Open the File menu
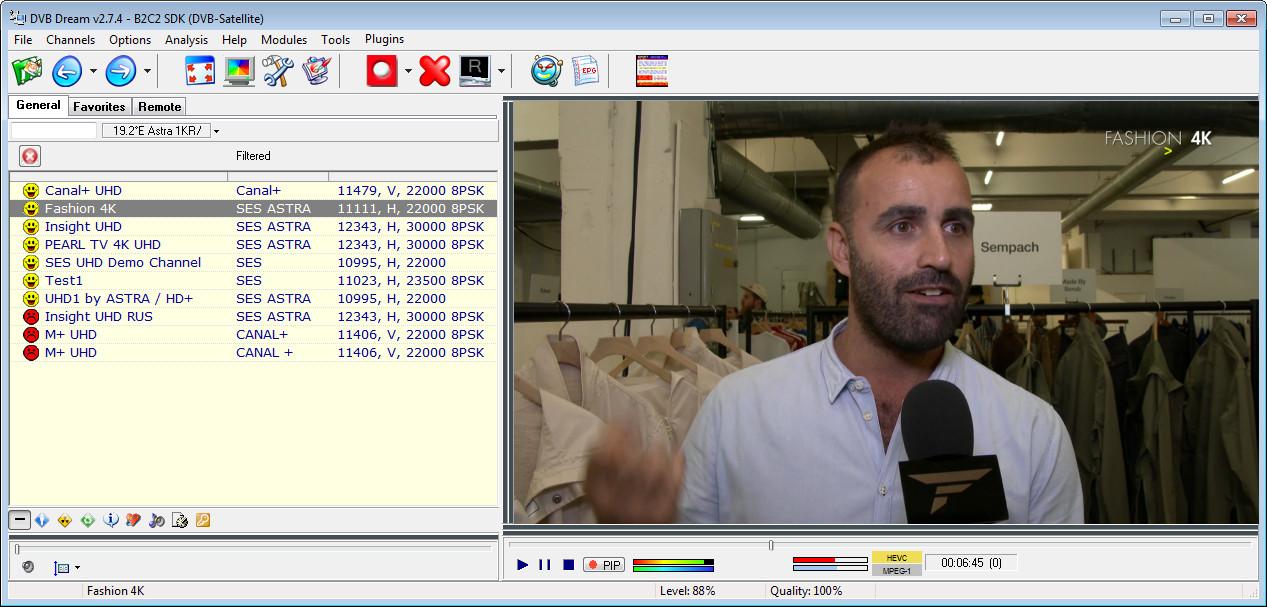This screenshot has height=607, width=1267. coord(23,40)
